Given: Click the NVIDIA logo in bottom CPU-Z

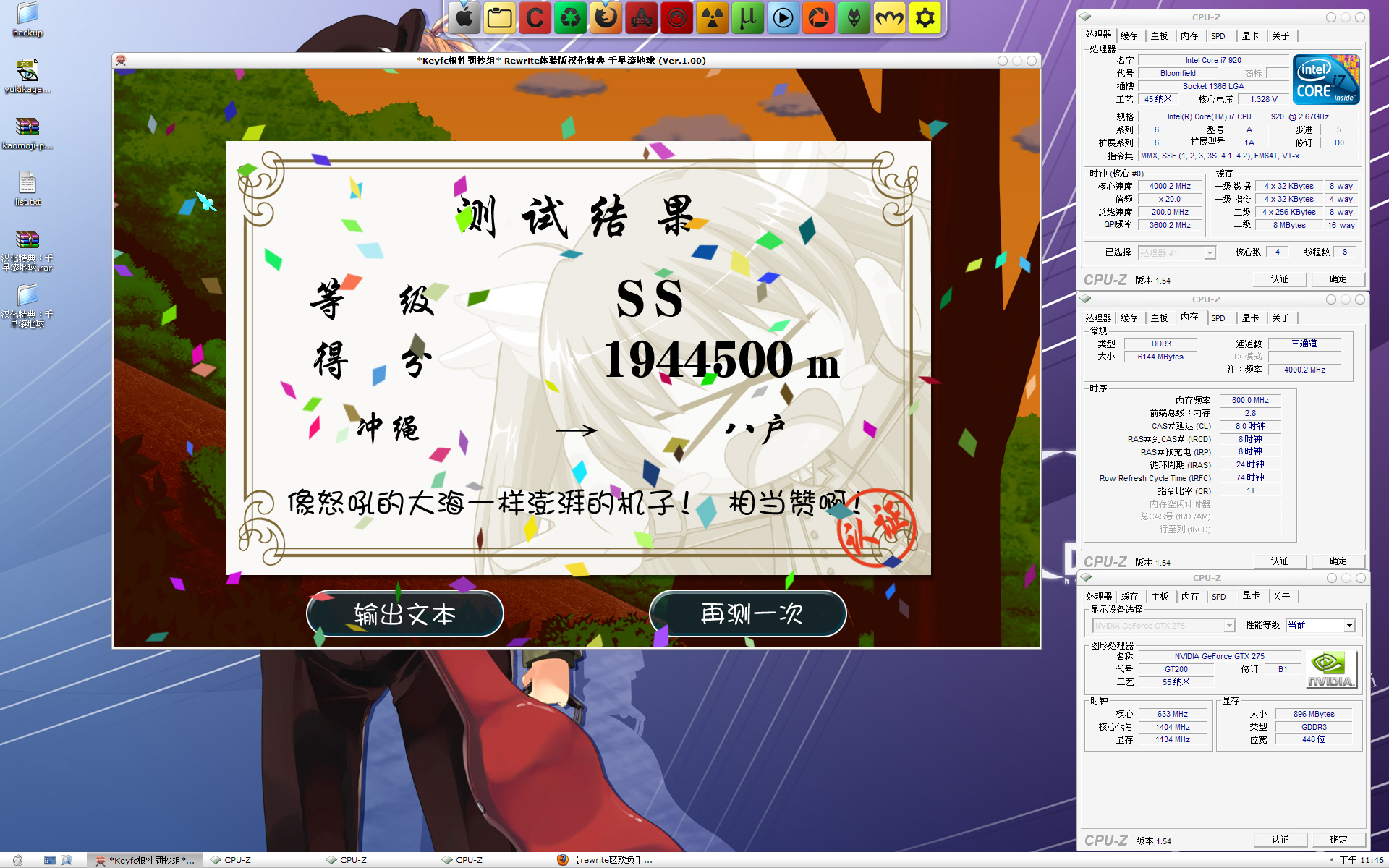Looking at the screenshot, I should (1331, 670).
